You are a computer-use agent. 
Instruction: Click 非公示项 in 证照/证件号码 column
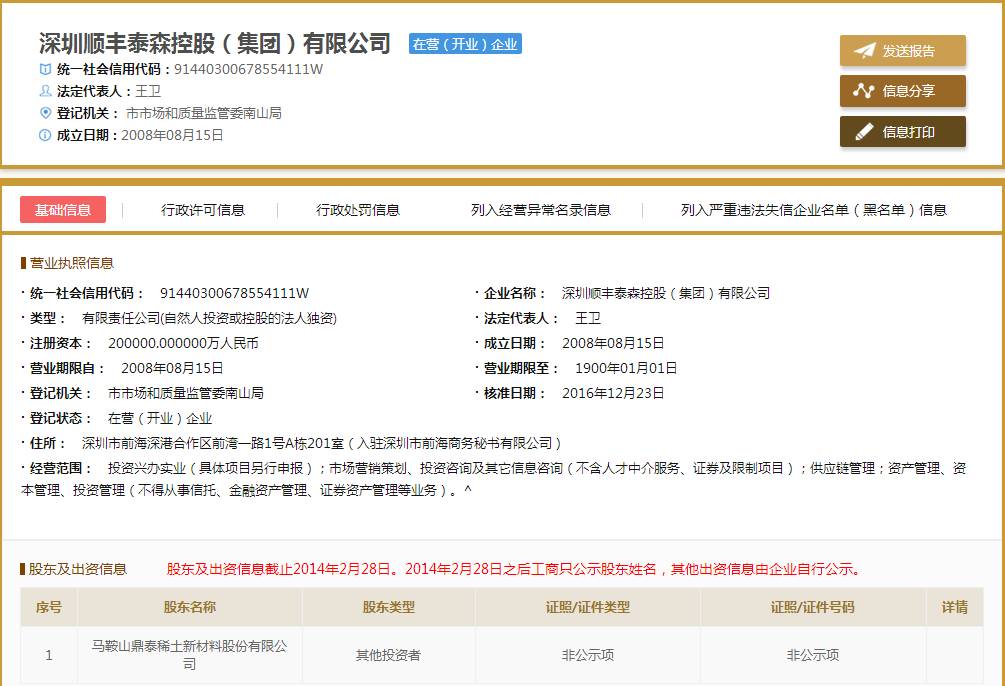[813, 655]
